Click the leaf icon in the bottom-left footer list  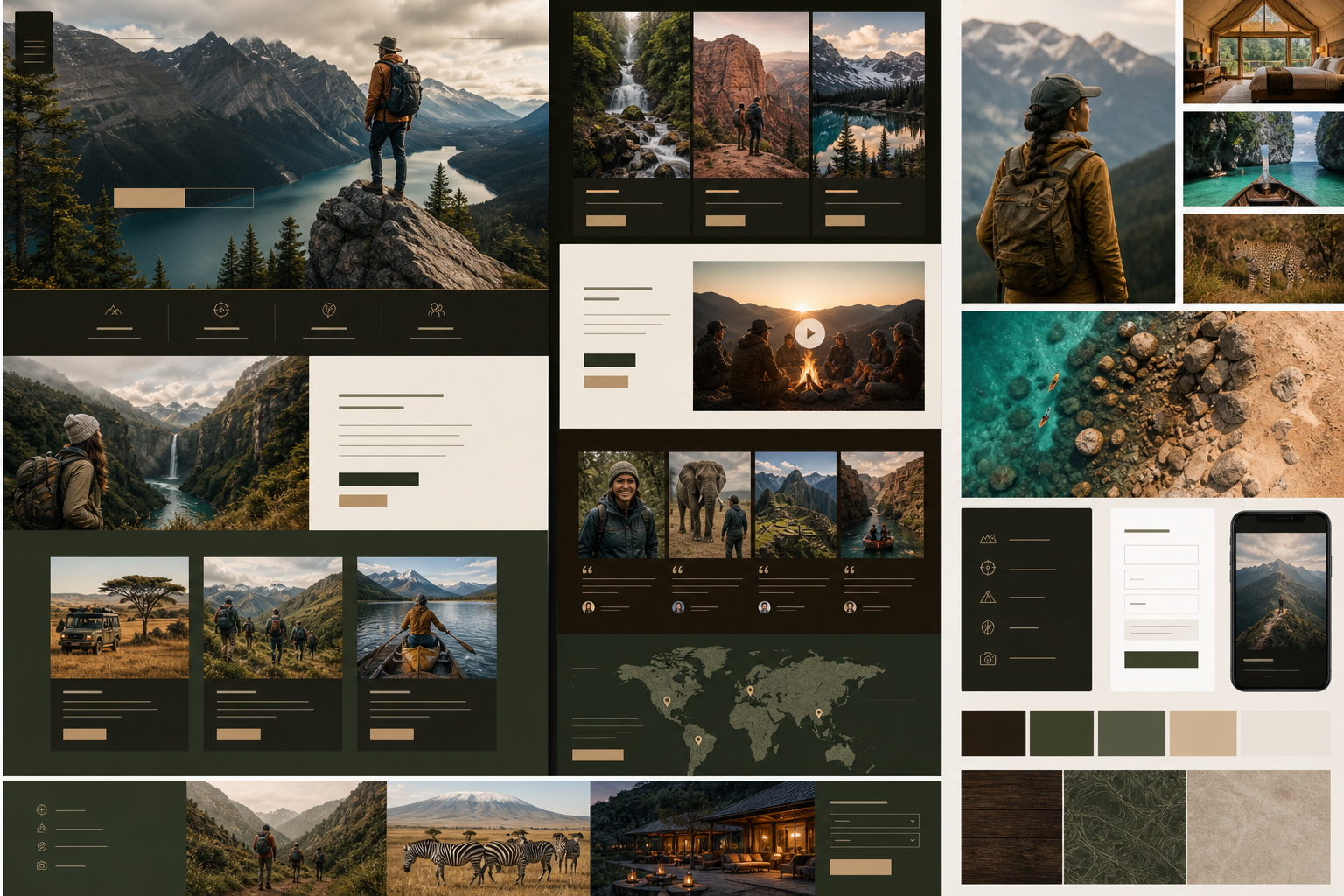click(x=41, y=846)
